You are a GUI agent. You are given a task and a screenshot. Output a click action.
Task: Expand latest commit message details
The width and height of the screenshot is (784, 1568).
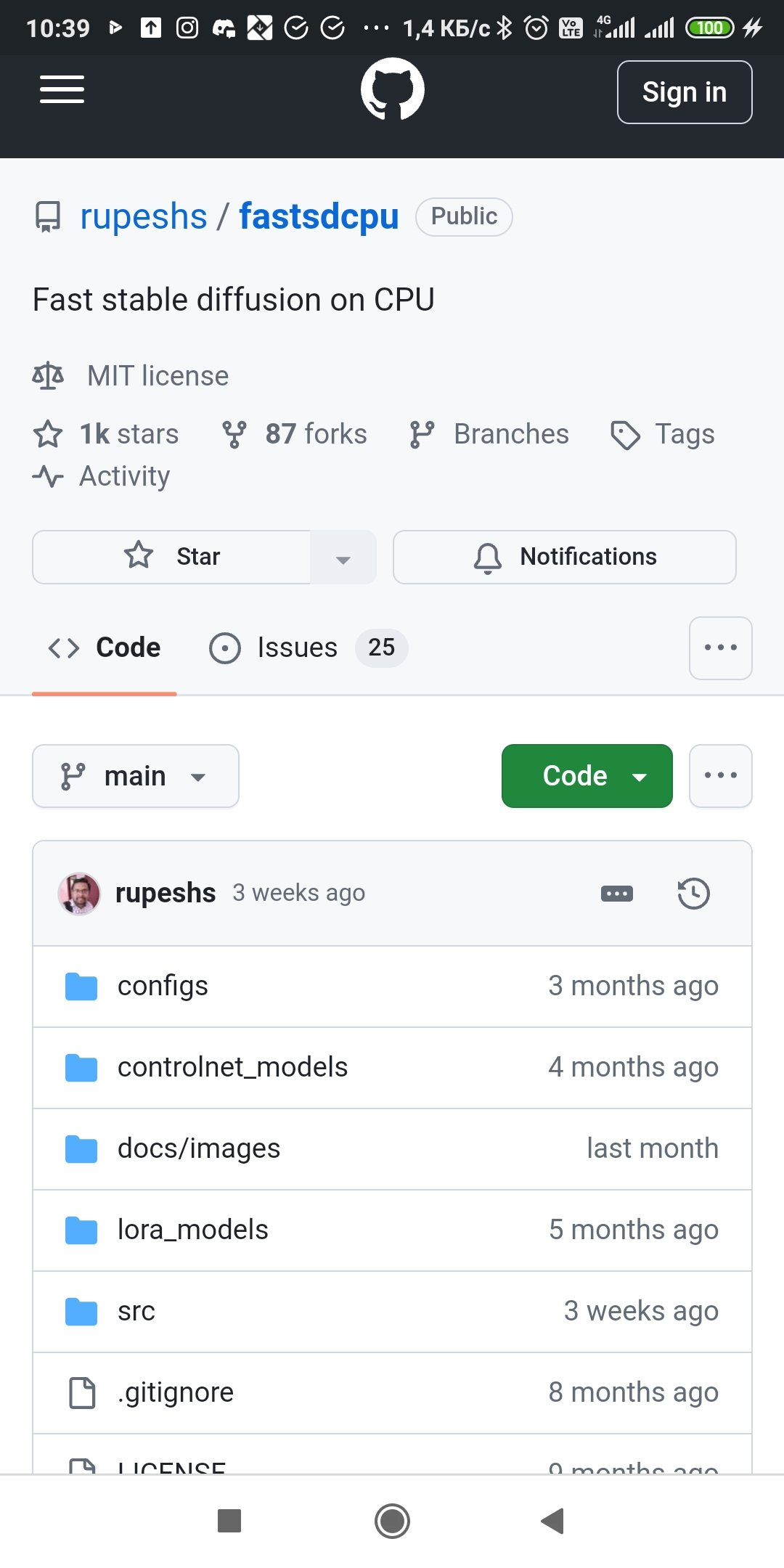click(617, 894)
